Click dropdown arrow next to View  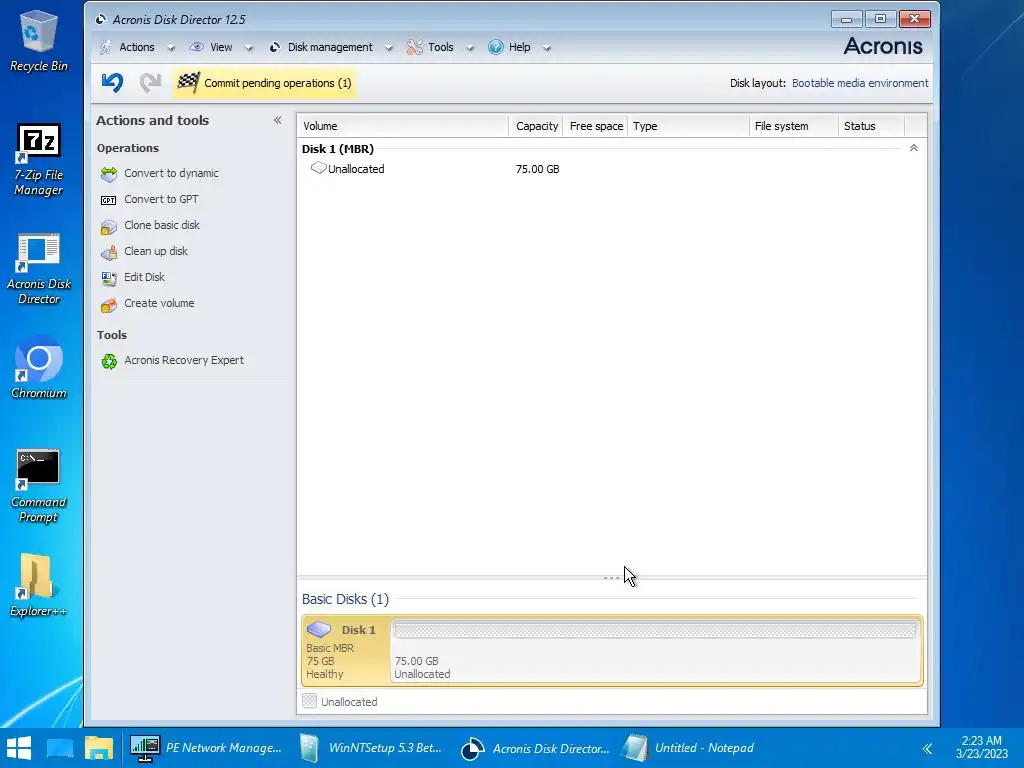[248, 48]
